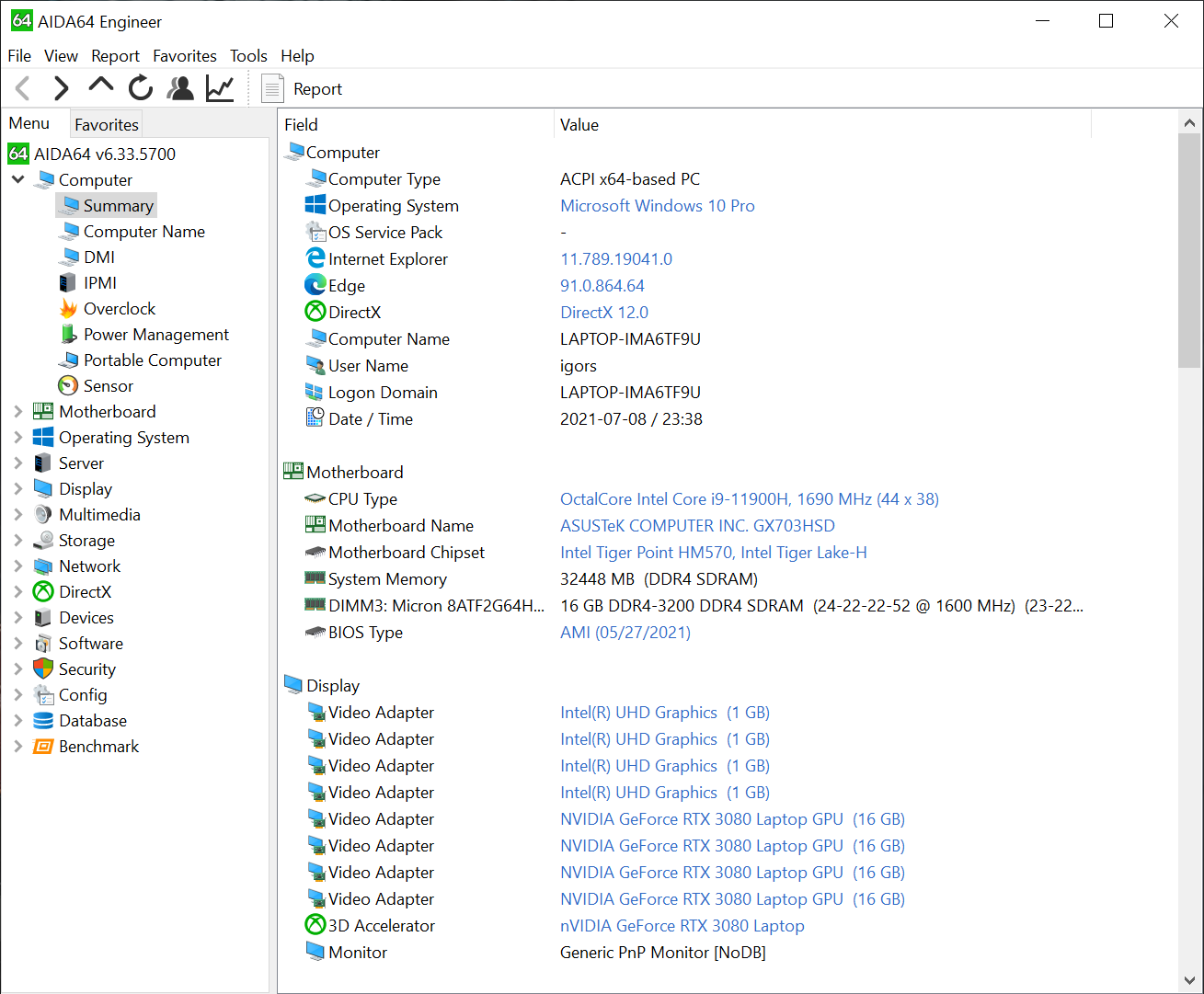Image resolution: width=1204 pixels, height=994 pixels.
Task: Open the Help menu
Action: pos(297,56)
